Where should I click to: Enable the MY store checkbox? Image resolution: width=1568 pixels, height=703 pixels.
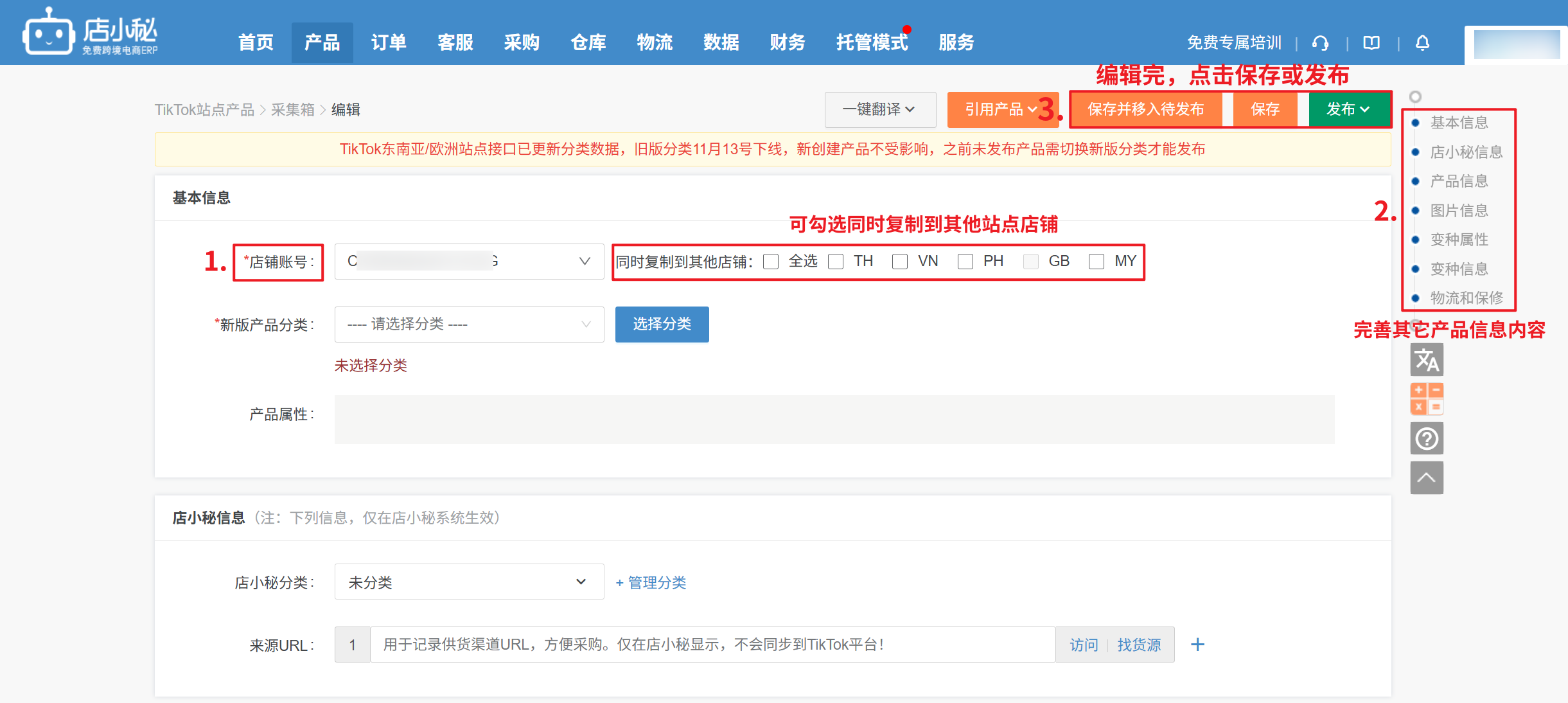[1097, 262]
